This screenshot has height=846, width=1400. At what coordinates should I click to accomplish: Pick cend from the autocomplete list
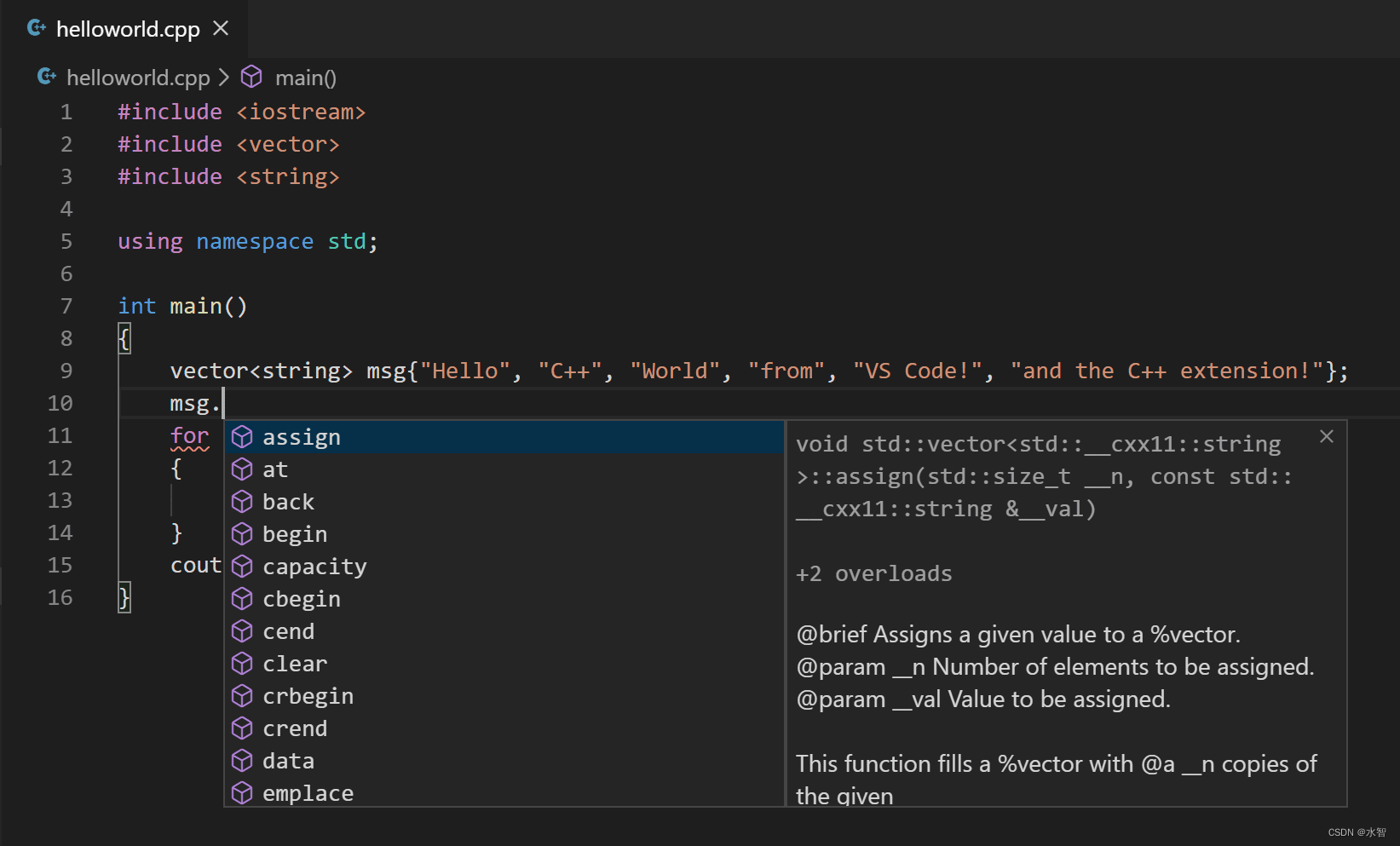point(504,631)
